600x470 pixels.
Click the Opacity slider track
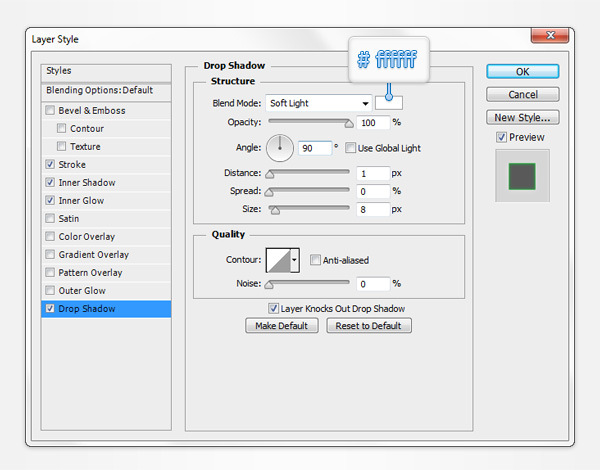click(x=308, y=123)
